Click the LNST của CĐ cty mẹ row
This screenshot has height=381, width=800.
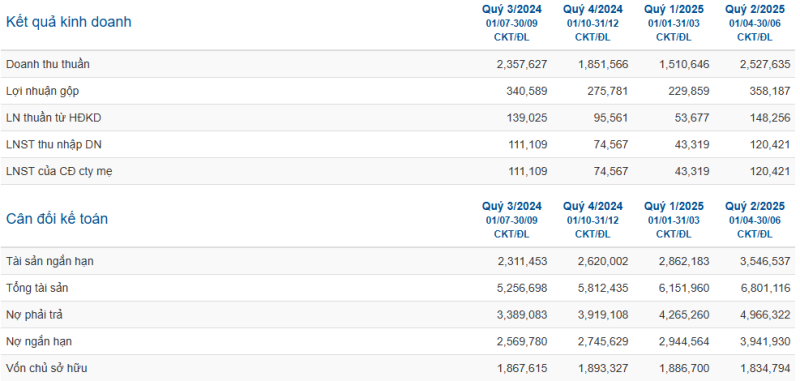click(x=398, y=171)
